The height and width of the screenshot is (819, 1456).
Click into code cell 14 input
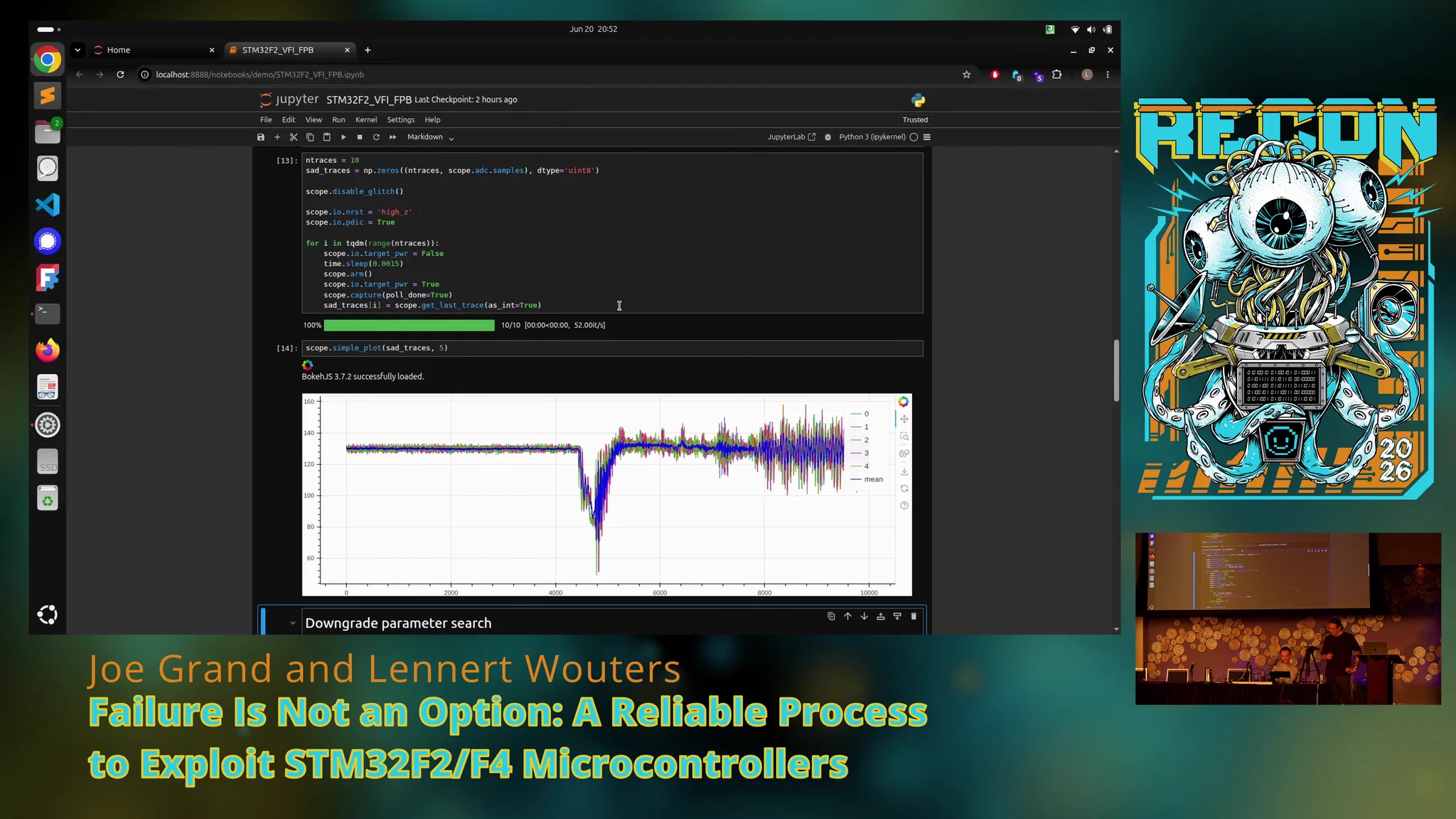point(612,348)
